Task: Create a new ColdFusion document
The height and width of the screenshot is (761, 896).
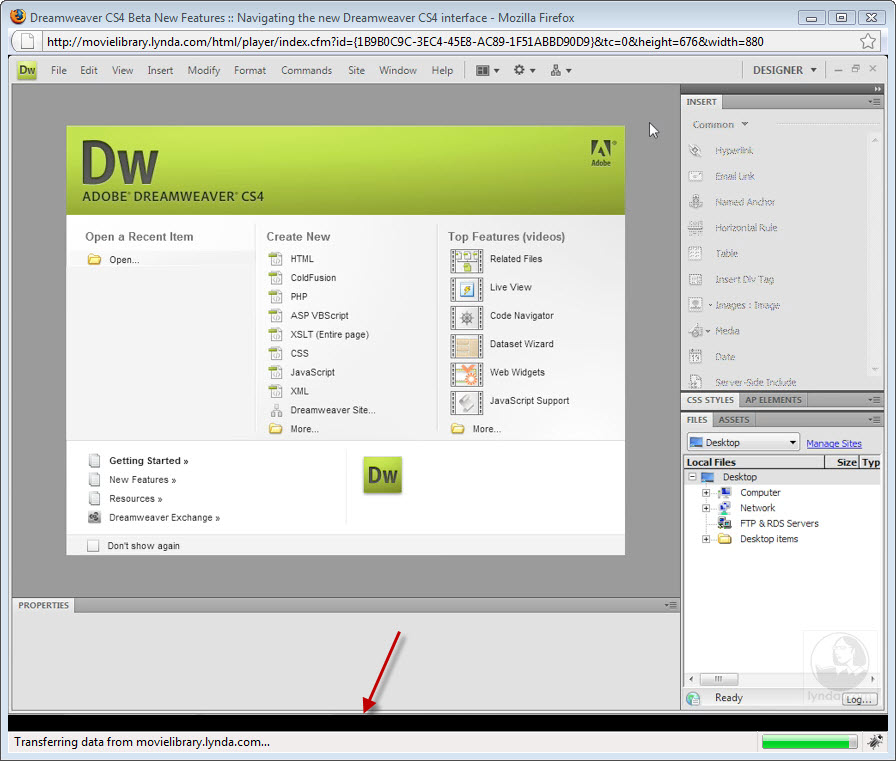Action: (313, 278)
